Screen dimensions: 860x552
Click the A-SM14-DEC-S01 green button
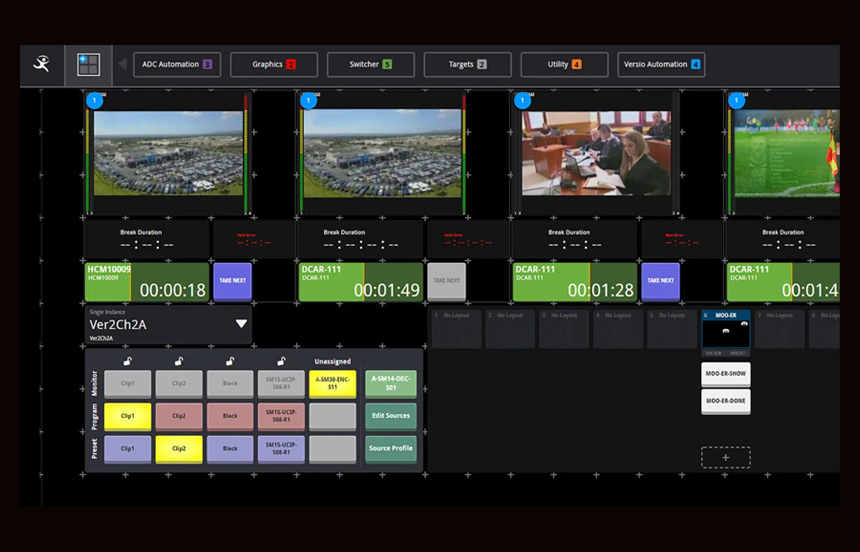pyautogui.click(x=391, y=384)
